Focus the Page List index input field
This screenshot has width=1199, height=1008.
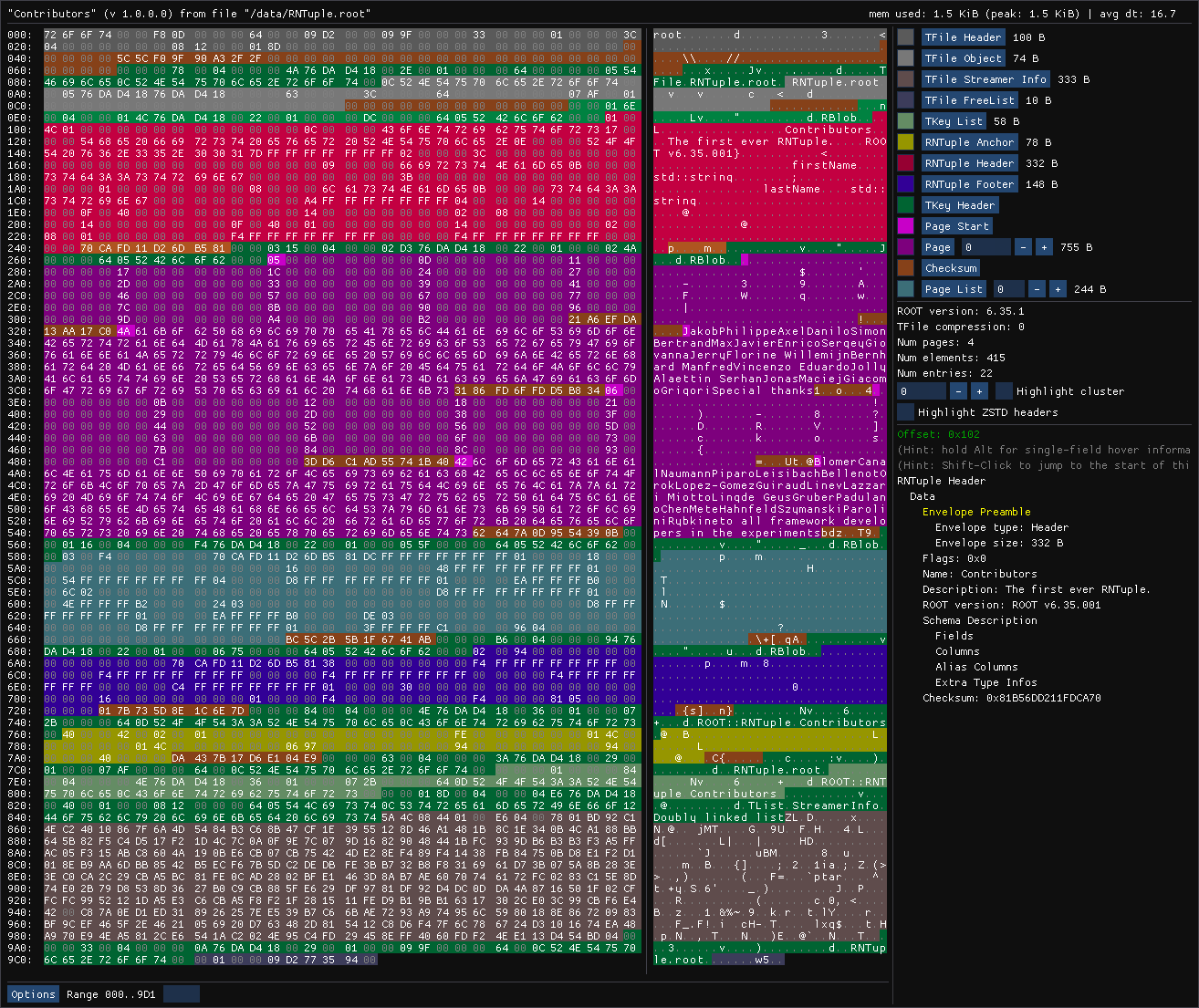[1008, 289]
